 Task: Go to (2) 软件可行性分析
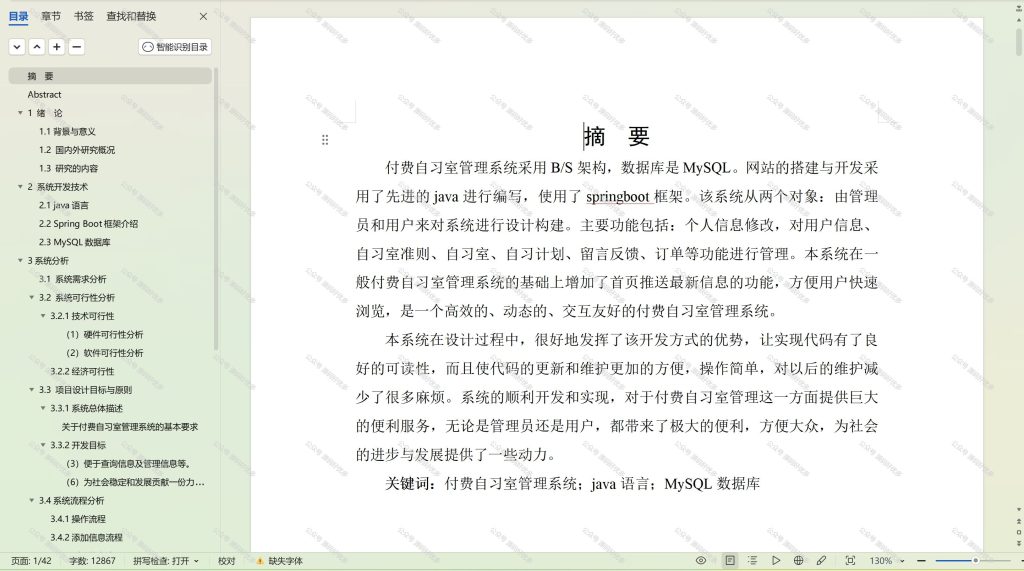coord(104,353)
